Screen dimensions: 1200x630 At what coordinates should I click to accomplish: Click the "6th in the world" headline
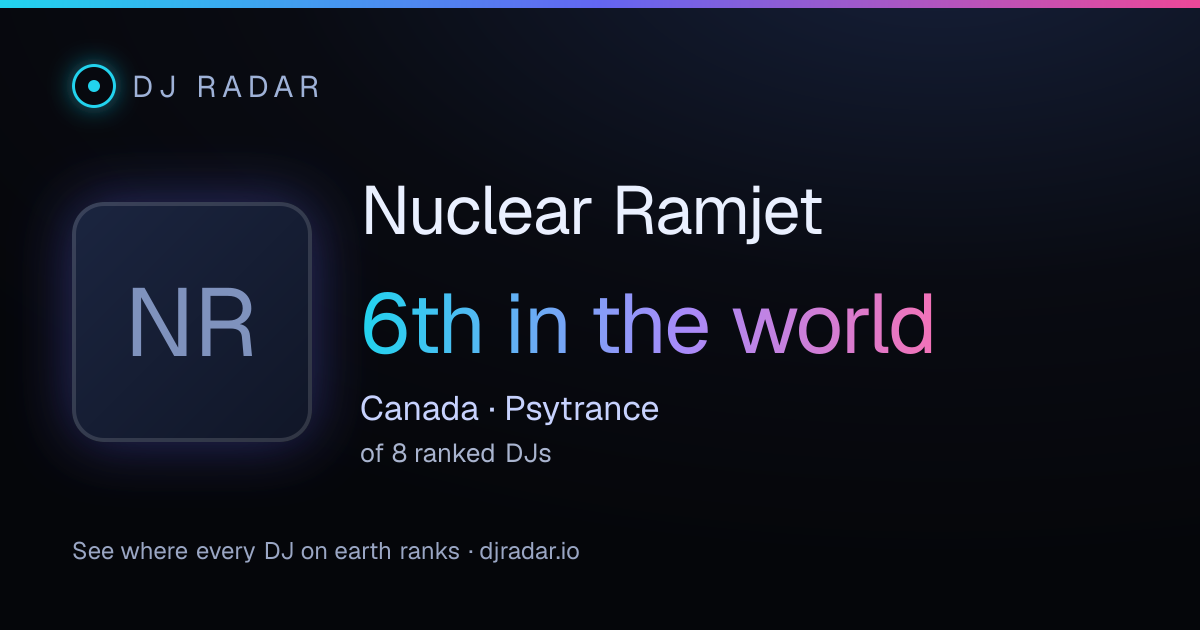tap(648, 324)
